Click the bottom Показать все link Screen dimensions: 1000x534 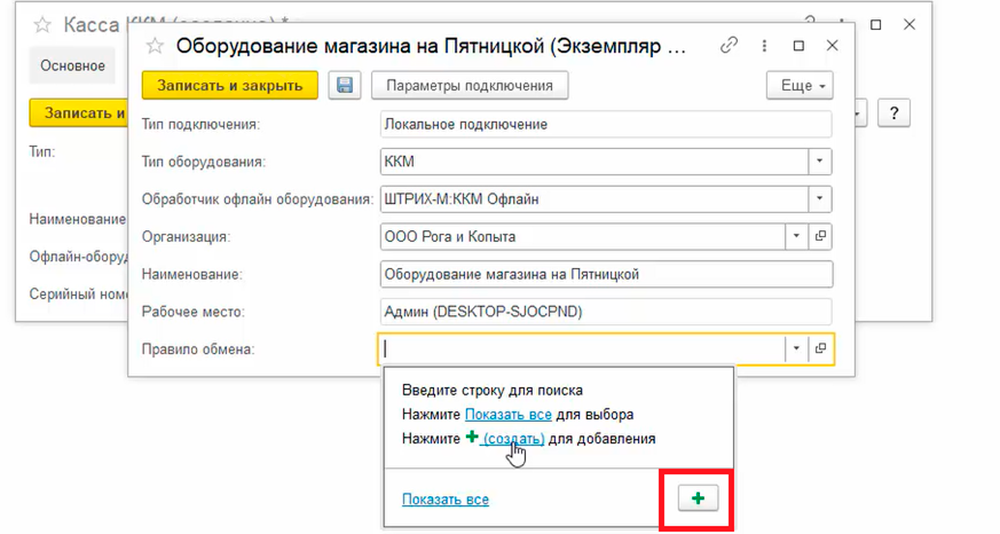pos(445,499)
